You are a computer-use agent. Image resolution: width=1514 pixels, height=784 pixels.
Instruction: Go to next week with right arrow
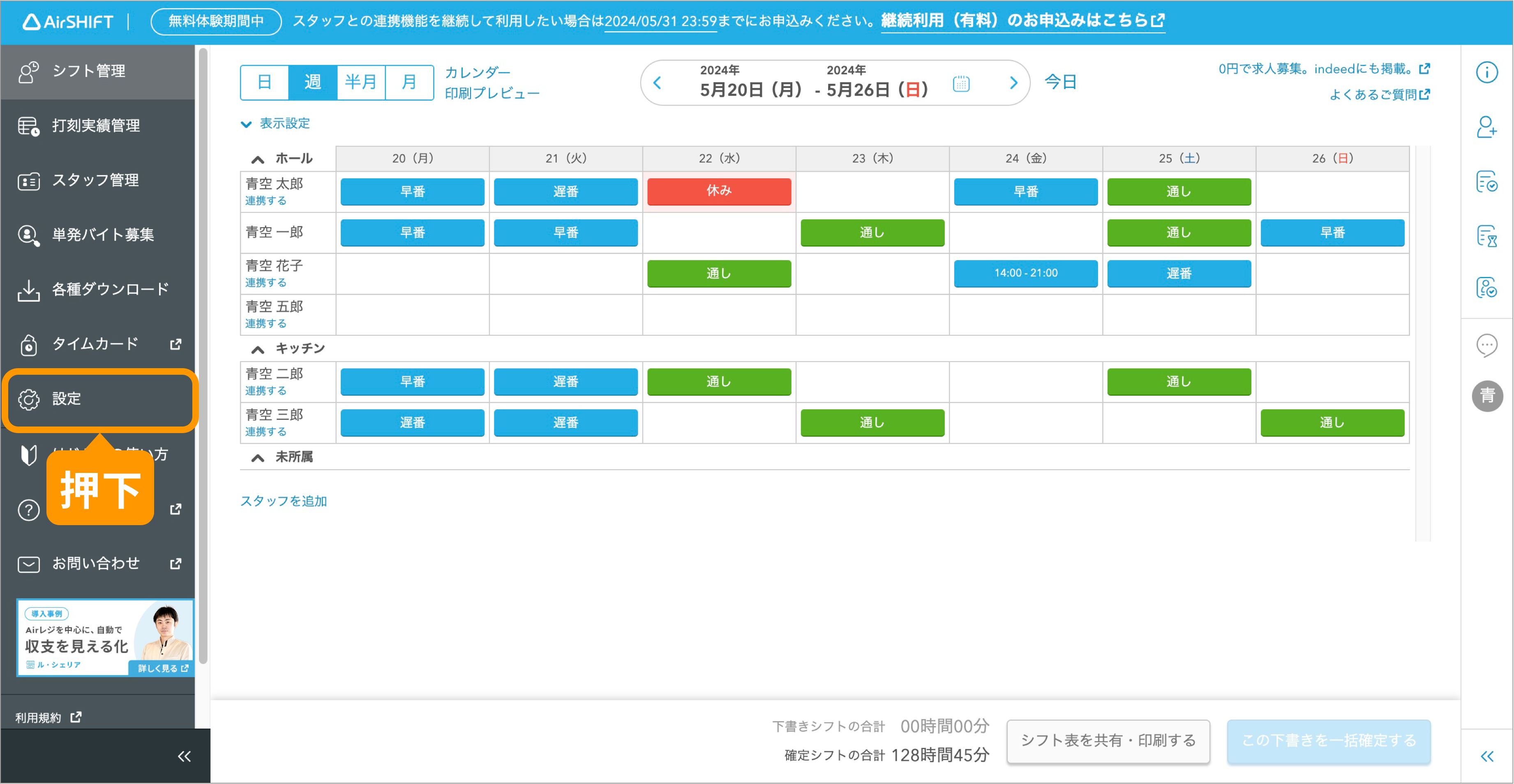pyautogui.click(x=1013, y=83)
